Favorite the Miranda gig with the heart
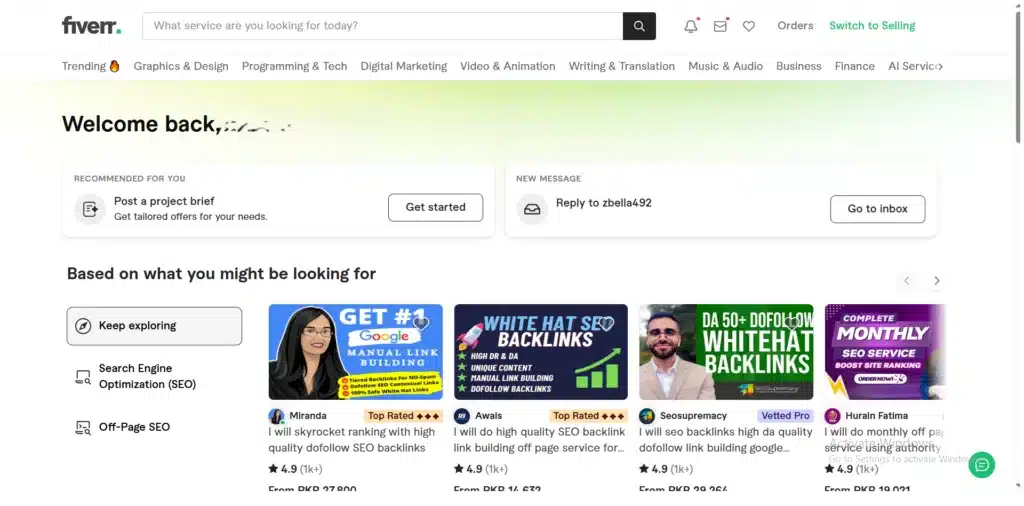The width and height of the screenshot is (1024, 506). click(421, 323)
